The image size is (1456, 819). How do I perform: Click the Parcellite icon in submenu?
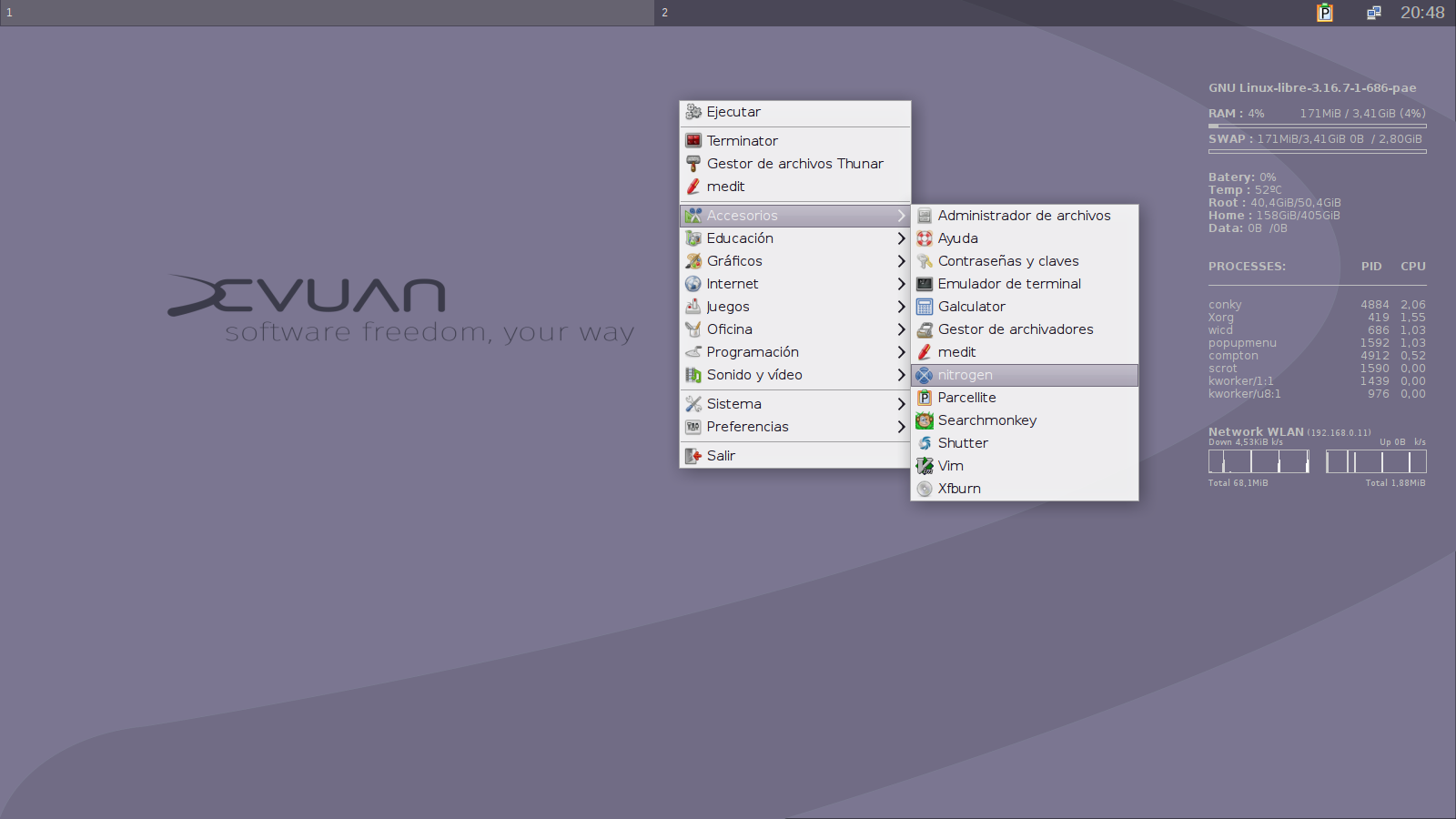(x=925, y=398)
